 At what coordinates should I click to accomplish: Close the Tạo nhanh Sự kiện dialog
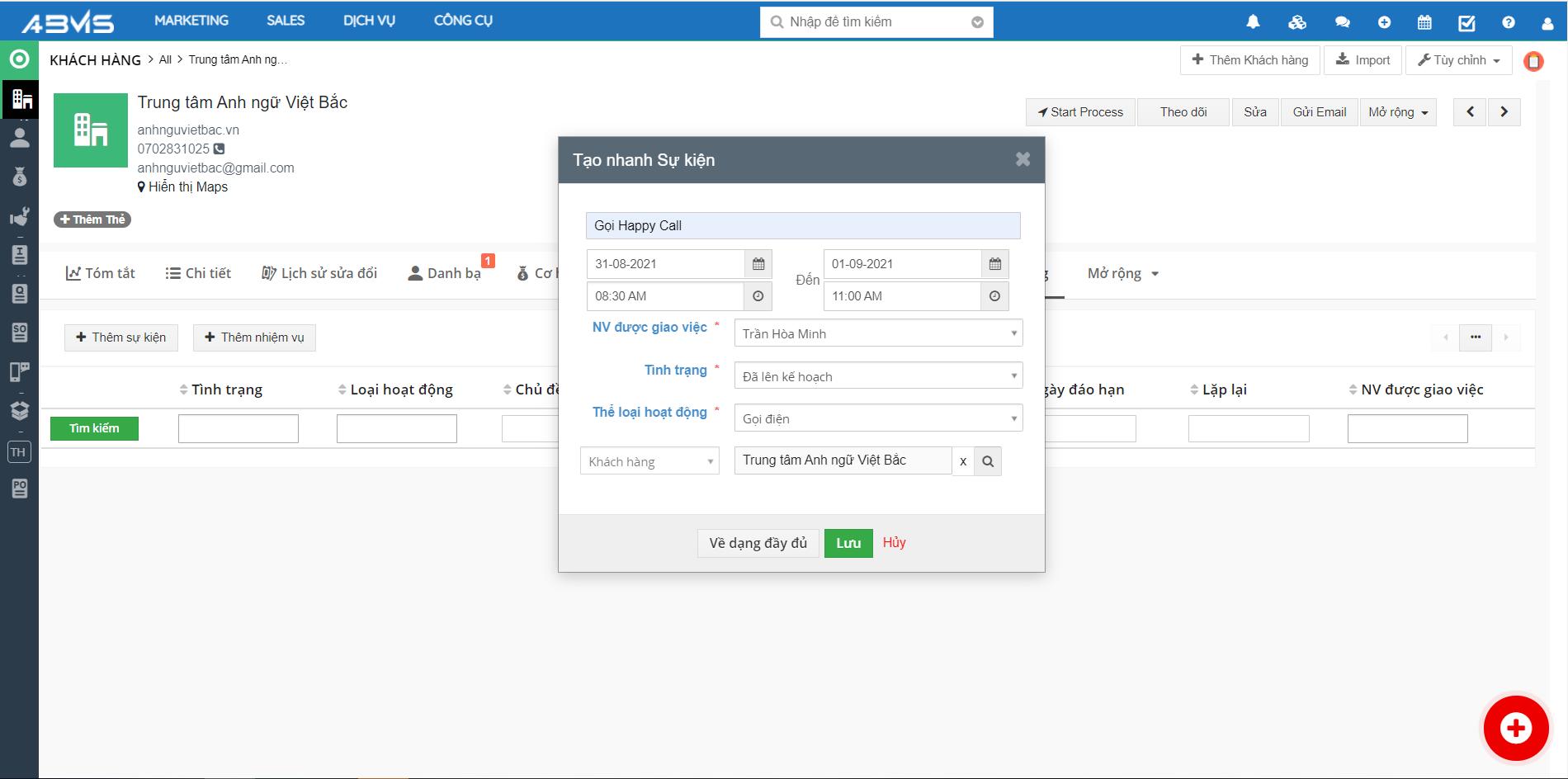pos(1023,159)
